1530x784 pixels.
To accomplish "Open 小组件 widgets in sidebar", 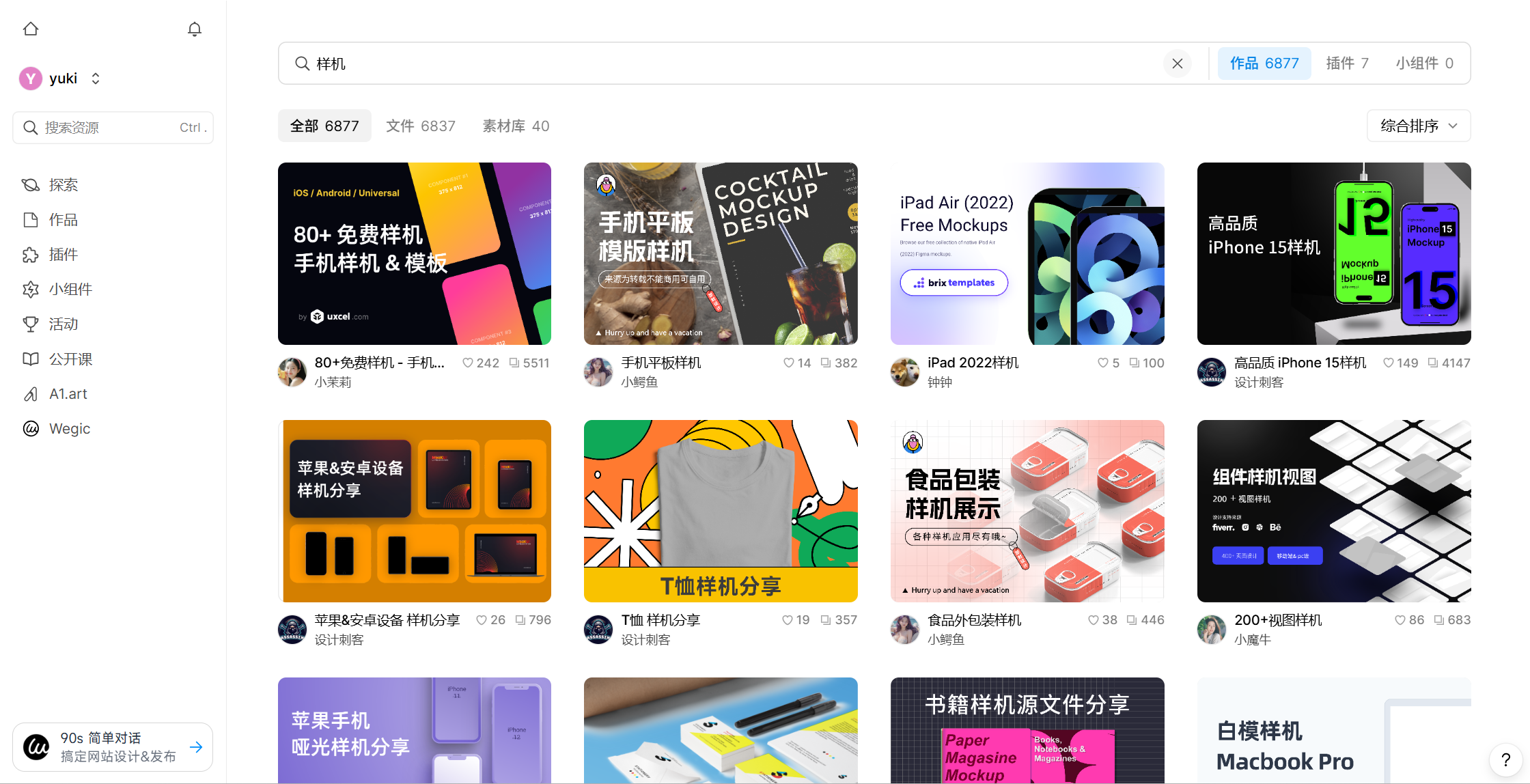I will click(70, 290).
